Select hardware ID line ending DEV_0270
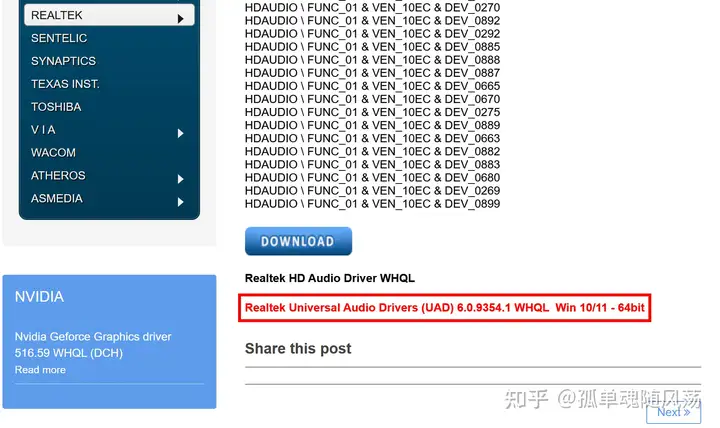Viewport: 720px width, 428px height. pos(372,7)
